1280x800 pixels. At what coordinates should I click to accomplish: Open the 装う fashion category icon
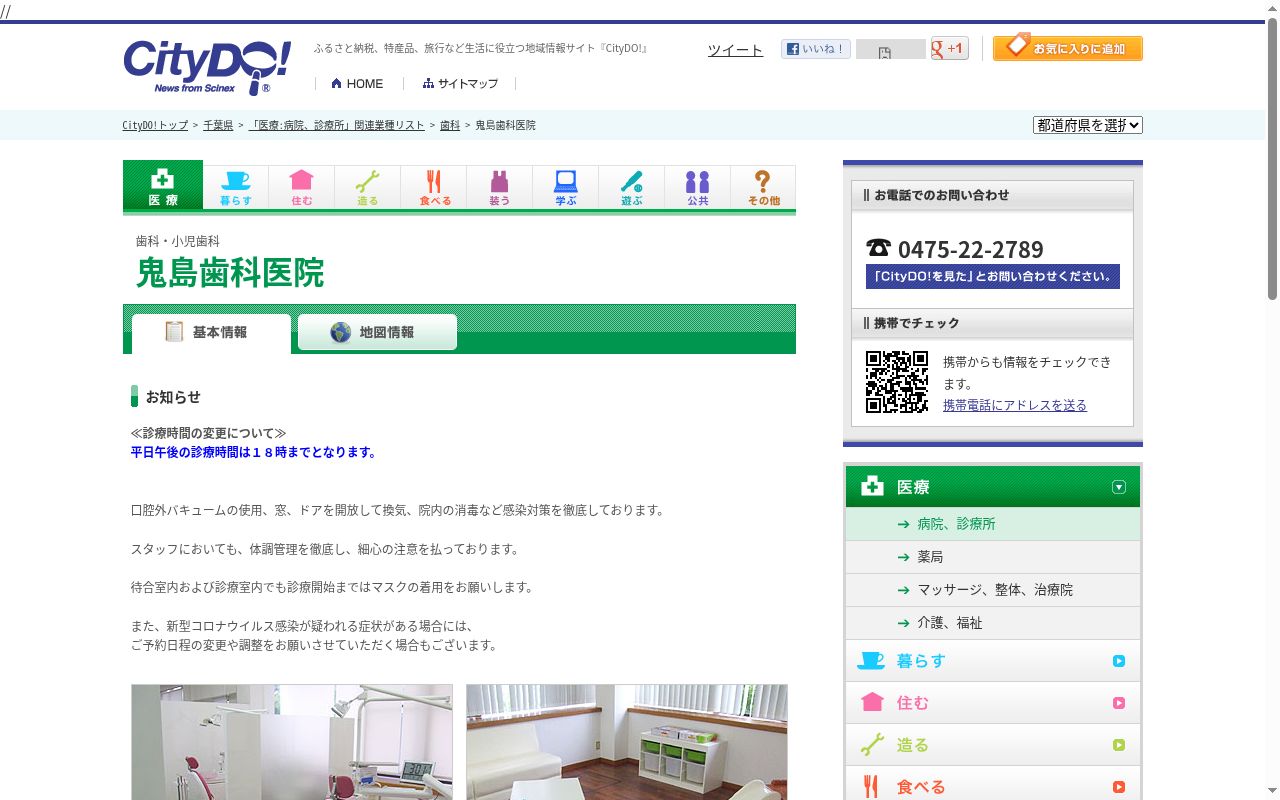click(x=500, y=187)
